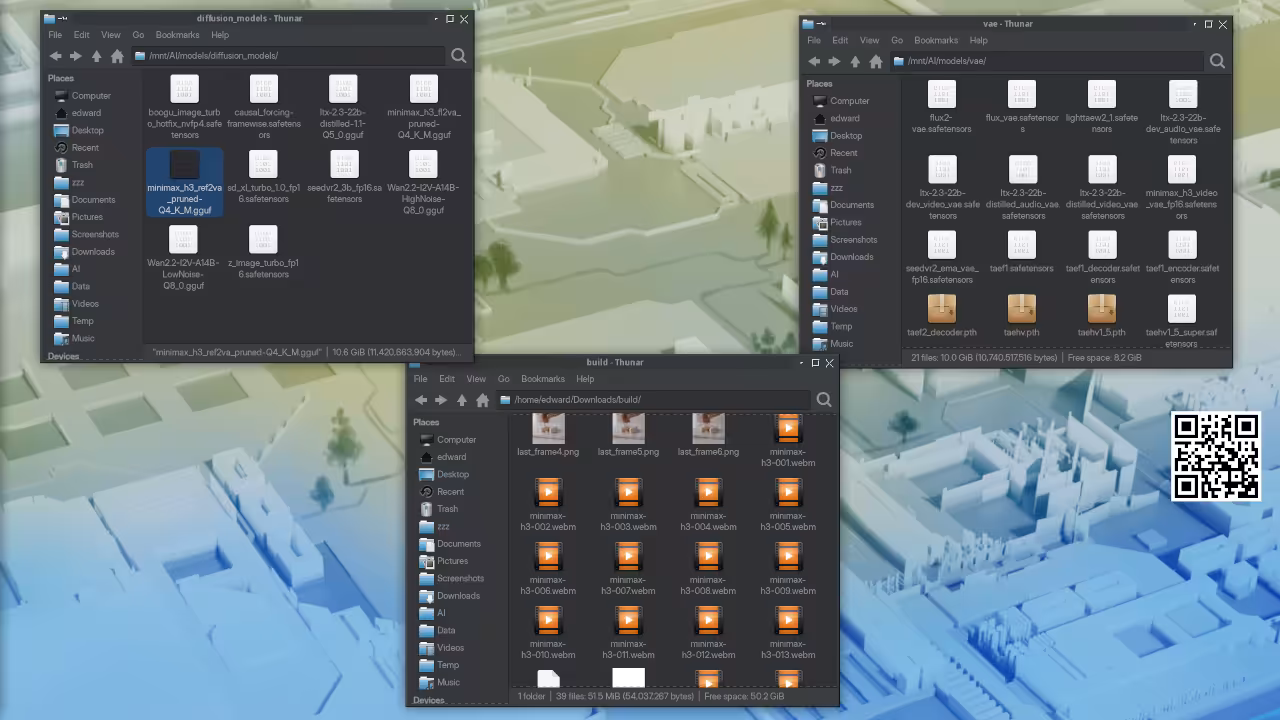Select taef2_decoder.pth package file
Image resolution: width=1280 pixels, height=720 pixels.
(x=942, y=316)
